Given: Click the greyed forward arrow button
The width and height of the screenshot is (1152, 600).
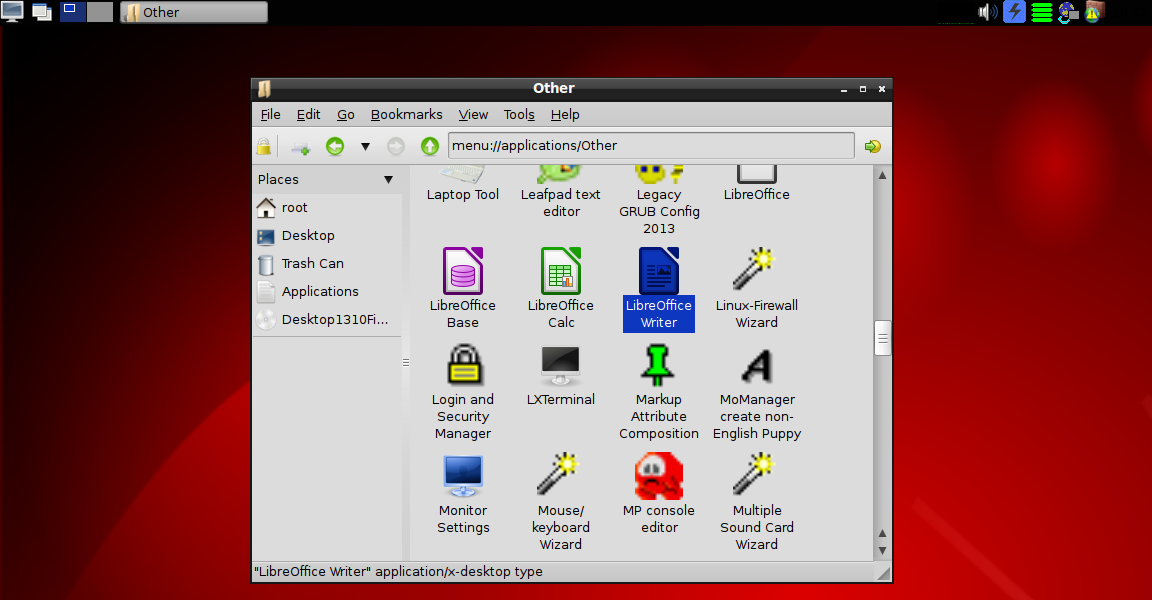Looking at the screenshot, I should (x=396, y=146).
